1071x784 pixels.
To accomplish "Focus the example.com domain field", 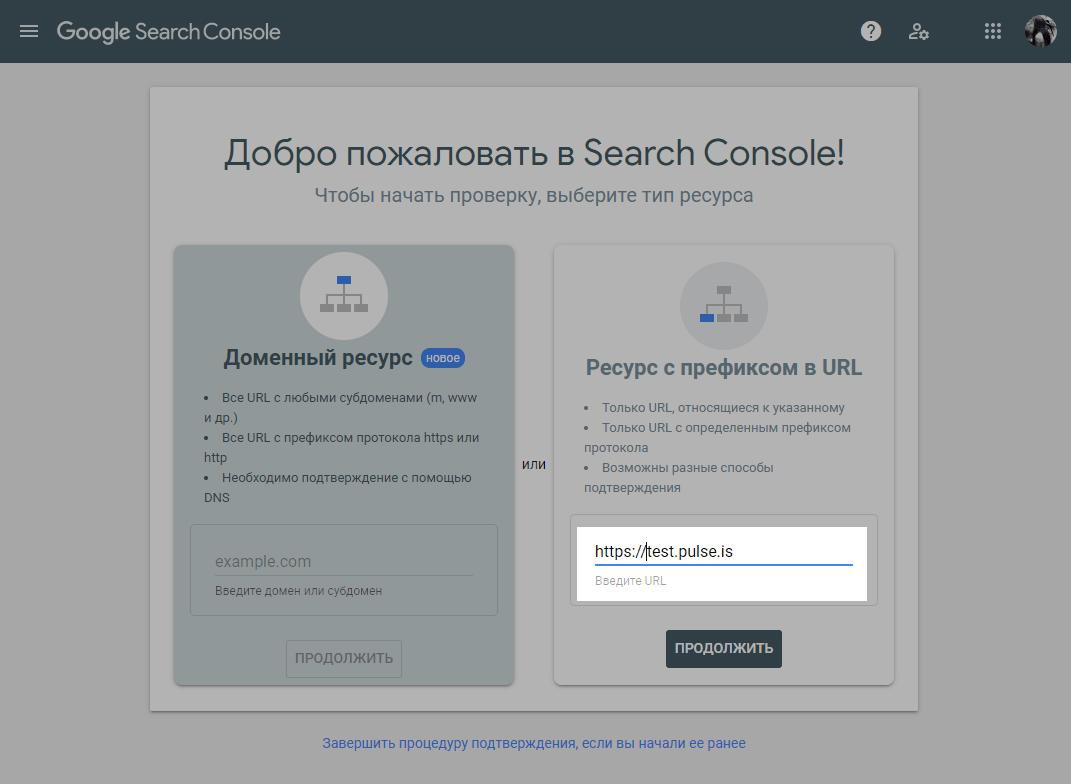I will click(344, 561).
